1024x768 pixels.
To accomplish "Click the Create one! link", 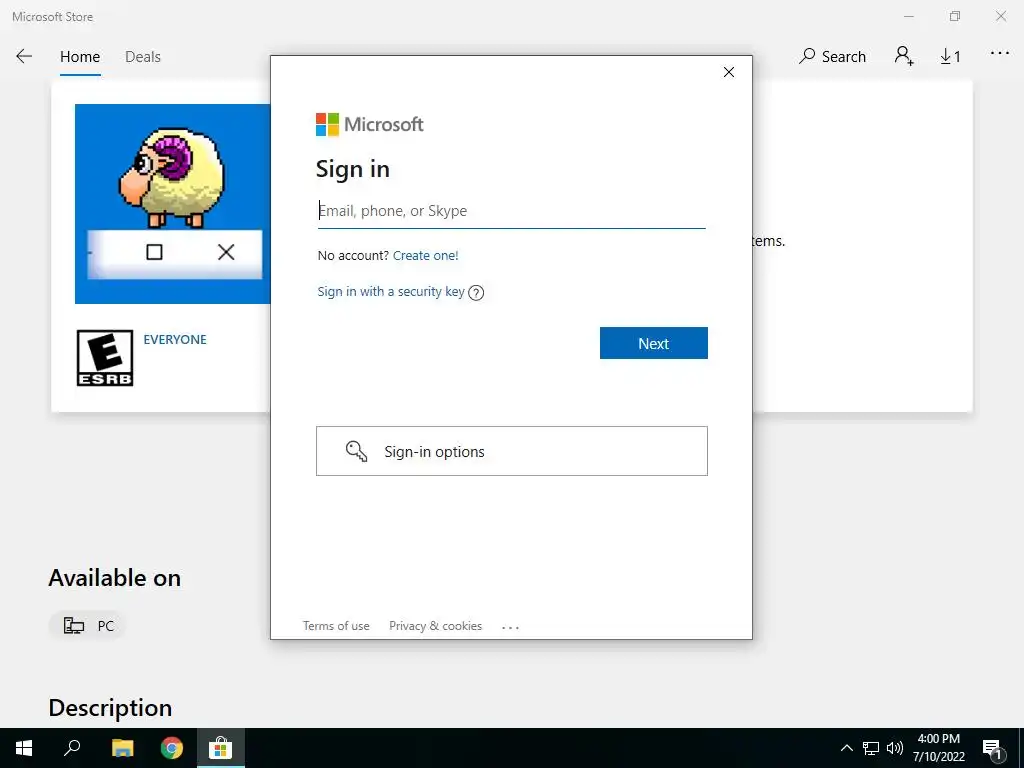I will [x=426, y=255].
